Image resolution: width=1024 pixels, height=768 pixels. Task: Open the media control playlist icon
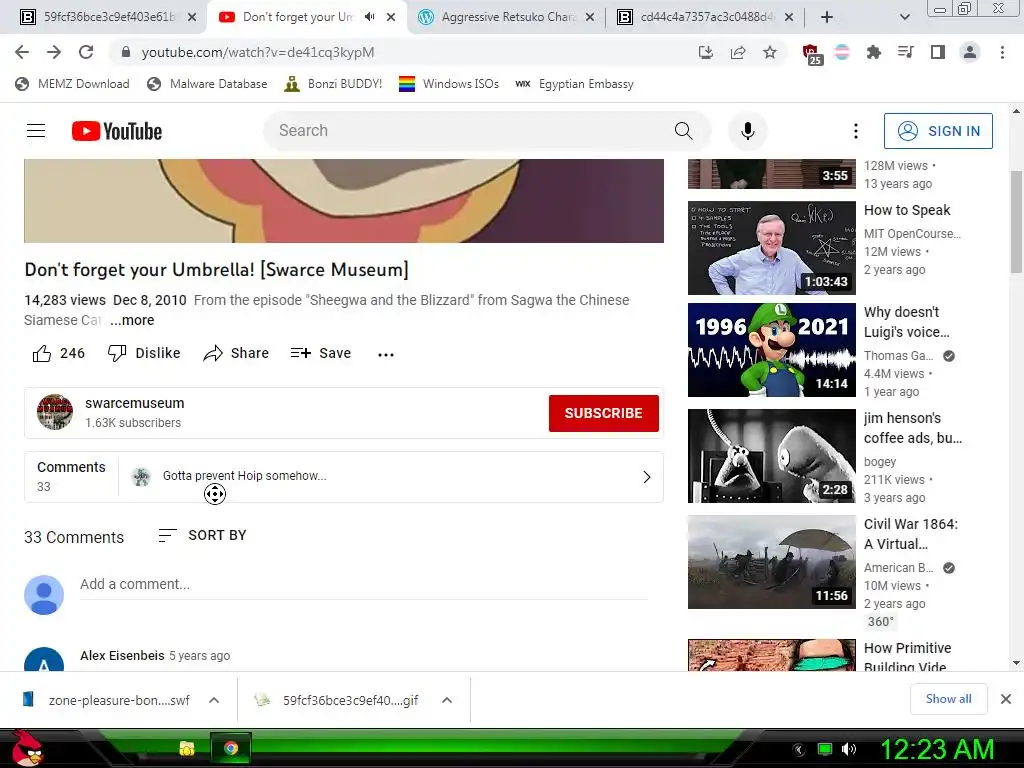[x=906, y=52]
